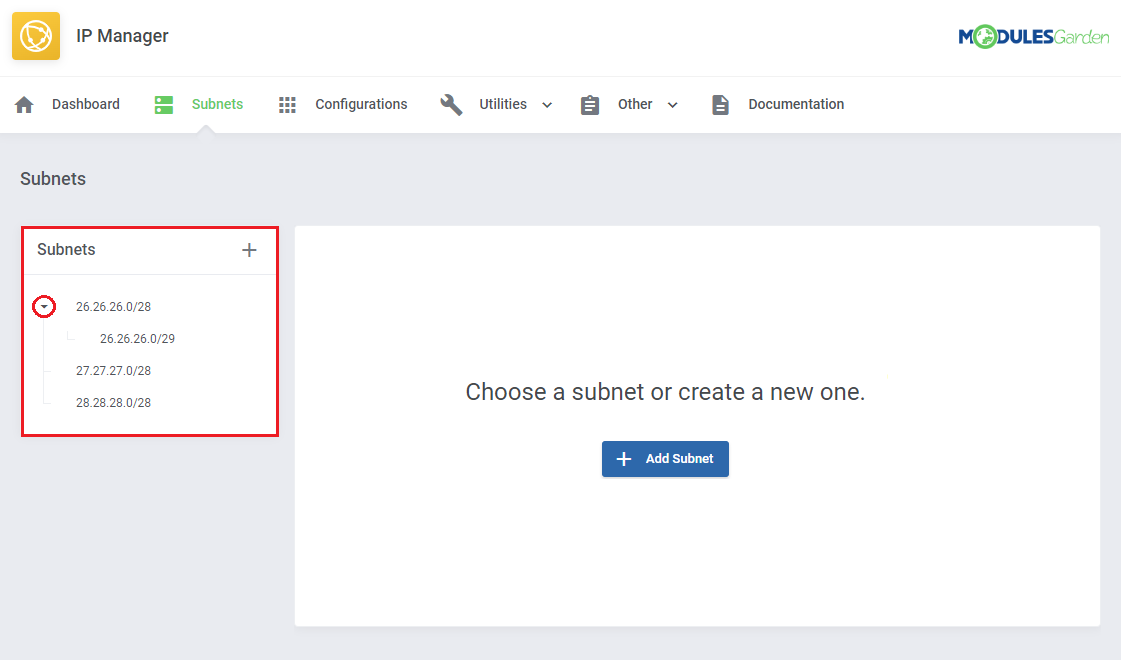Expand the Utilities dropdown chevron
The image size is (1121, 660).
pyautogui.click(x=547, y=105)
